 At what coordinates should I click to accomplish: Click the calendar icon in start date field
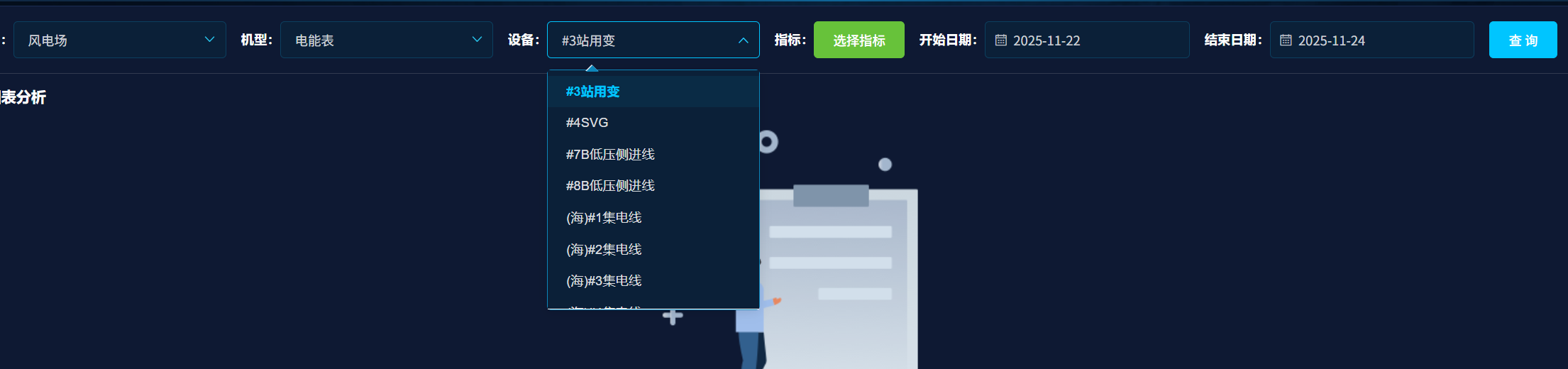(x=1000, y=40)
